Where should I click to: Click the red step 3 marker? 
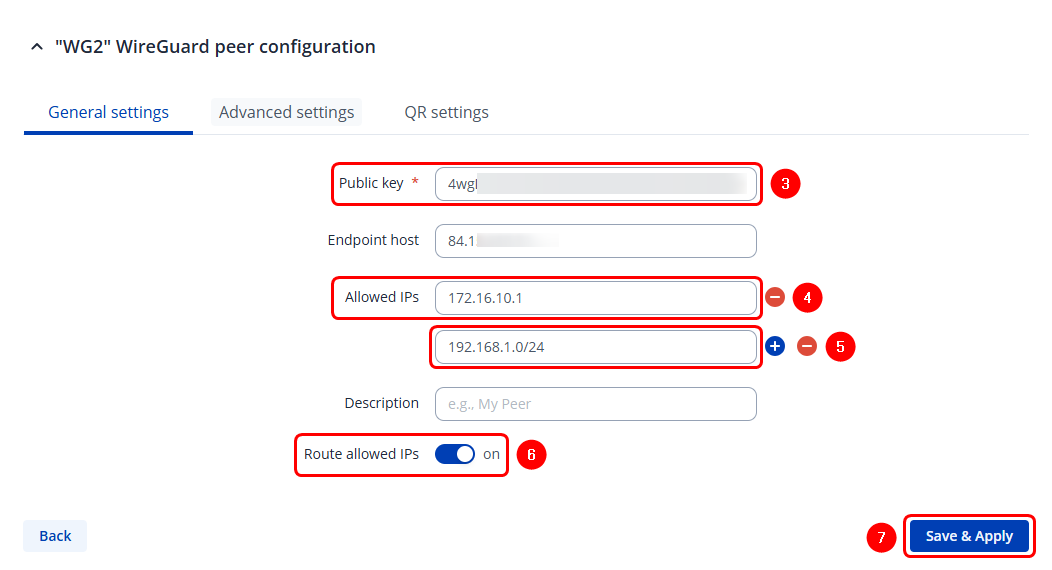pos(786,184)
